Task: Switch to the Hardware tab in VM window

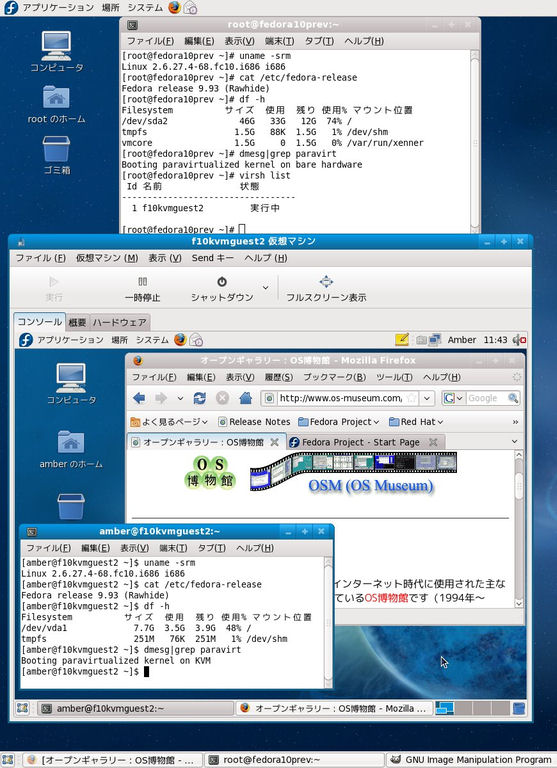Action: [120, 322]
